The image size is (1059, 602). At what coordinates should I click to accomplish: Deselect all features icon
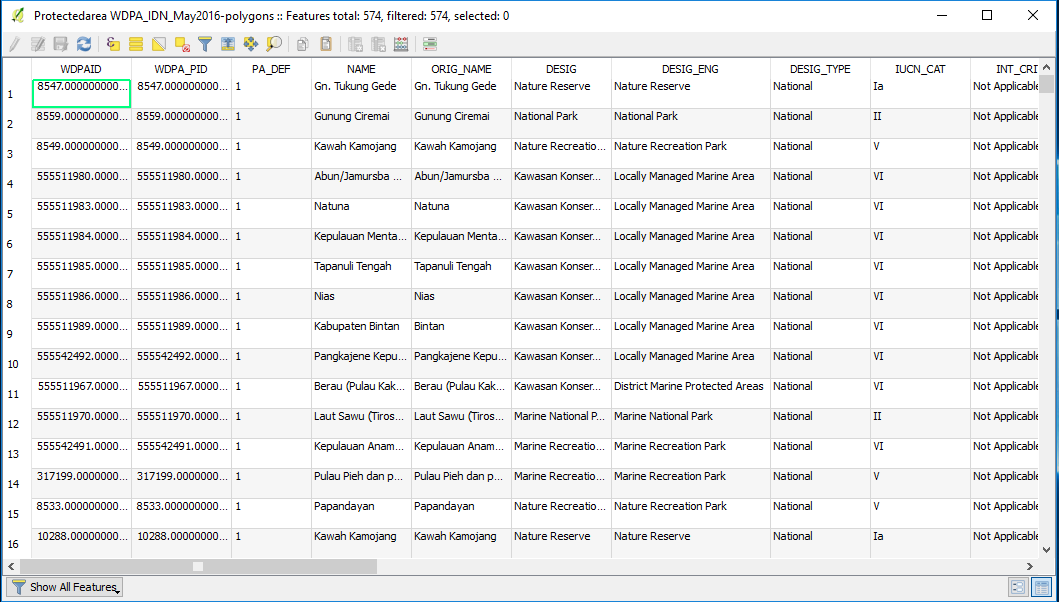182,45
